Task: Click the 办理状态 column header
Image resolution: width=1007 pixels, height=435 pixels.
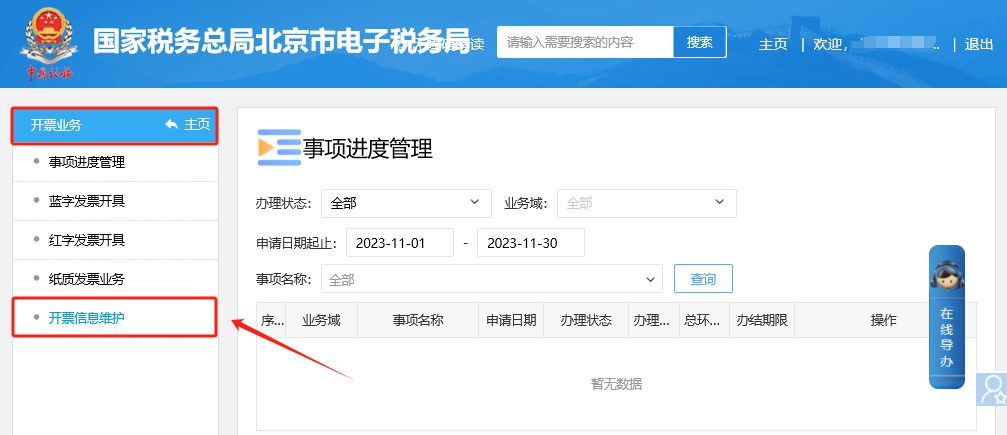Action: coord(586,320)
